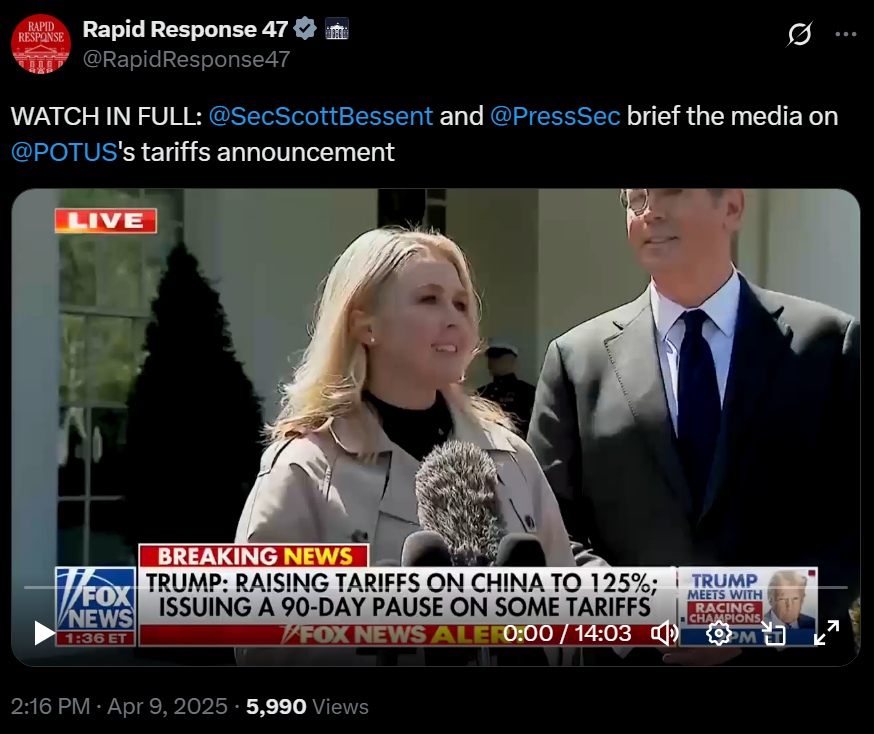Enter fullscreen with the expand arrows icon
Viewport: 874px width, 734px height.
827,633
